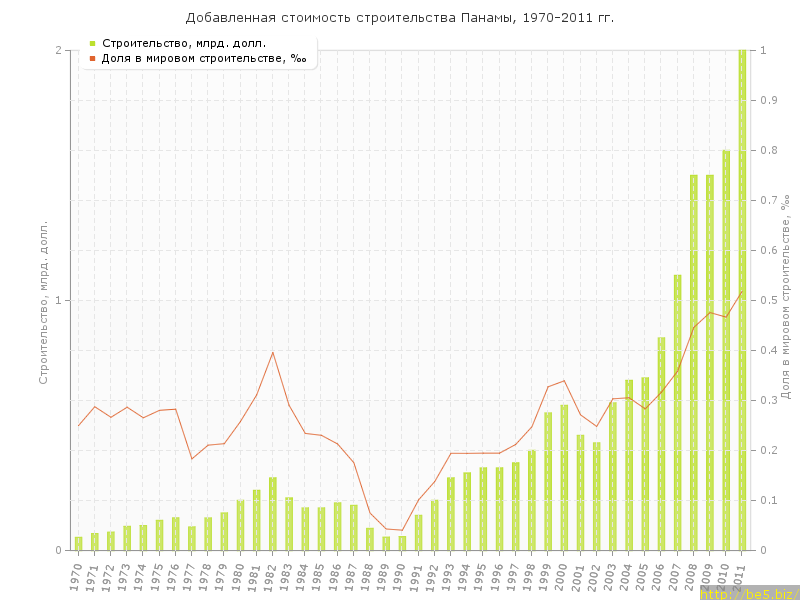Viewport: 800px width, 600px height.
Task: Select the 2006 green bar
Action: point(661,444)
